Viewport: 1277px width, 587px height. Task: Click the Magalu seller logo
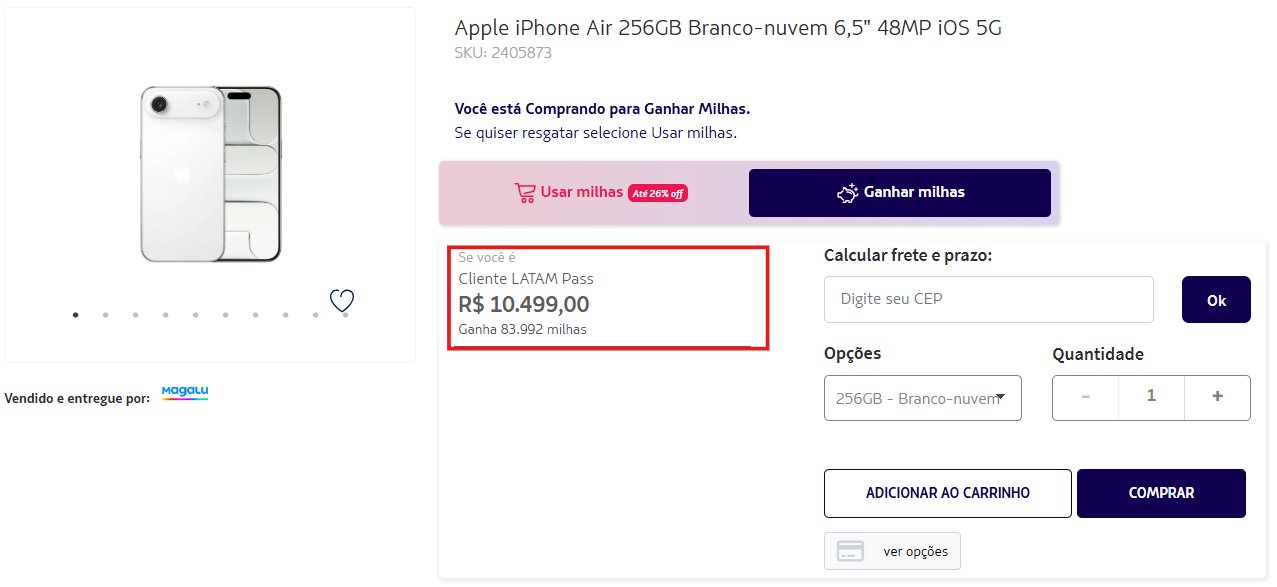[185, 393]
